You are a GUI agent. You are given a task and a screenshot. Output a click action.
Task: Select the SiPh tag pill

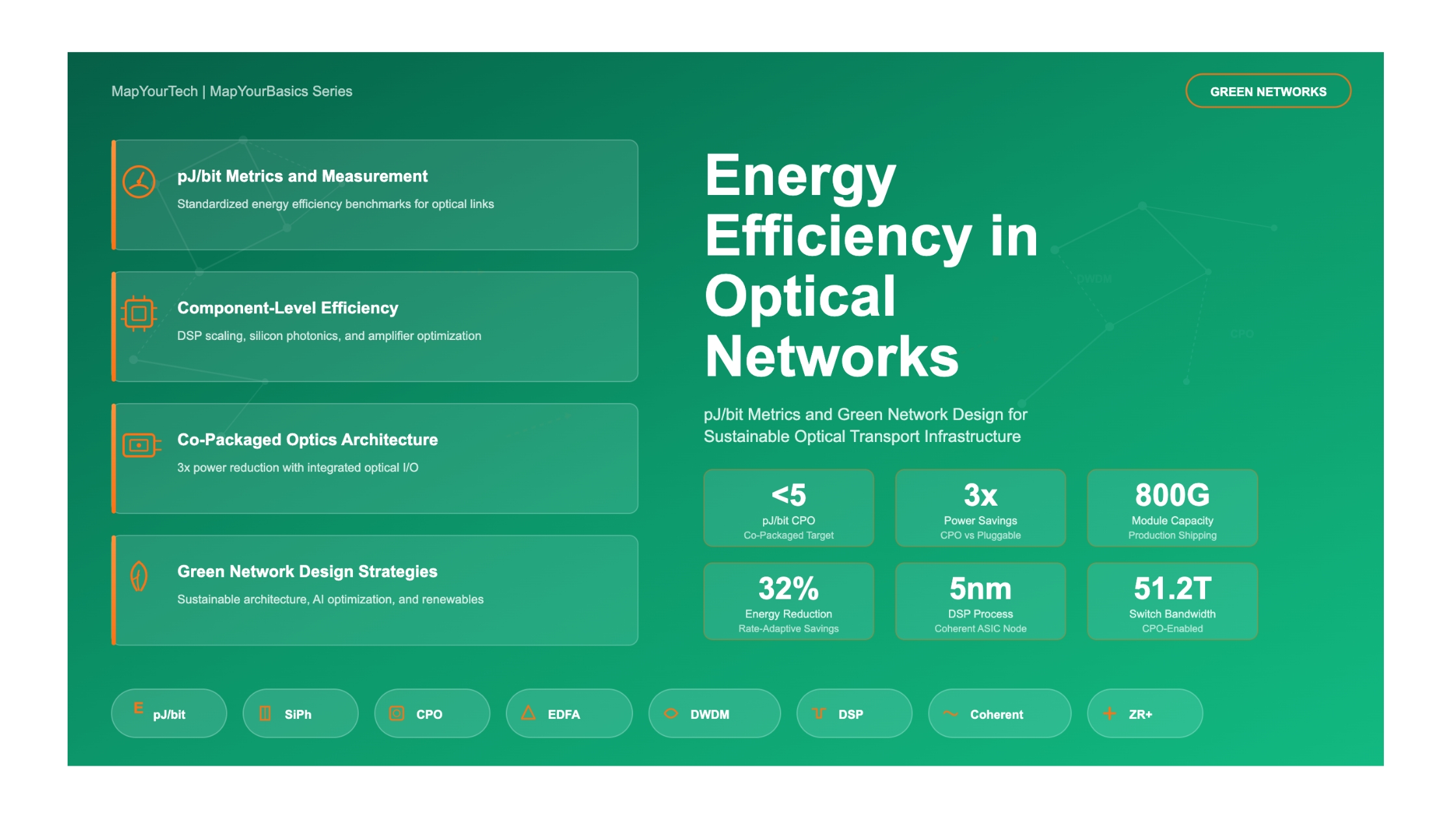(x=300, y=714)
